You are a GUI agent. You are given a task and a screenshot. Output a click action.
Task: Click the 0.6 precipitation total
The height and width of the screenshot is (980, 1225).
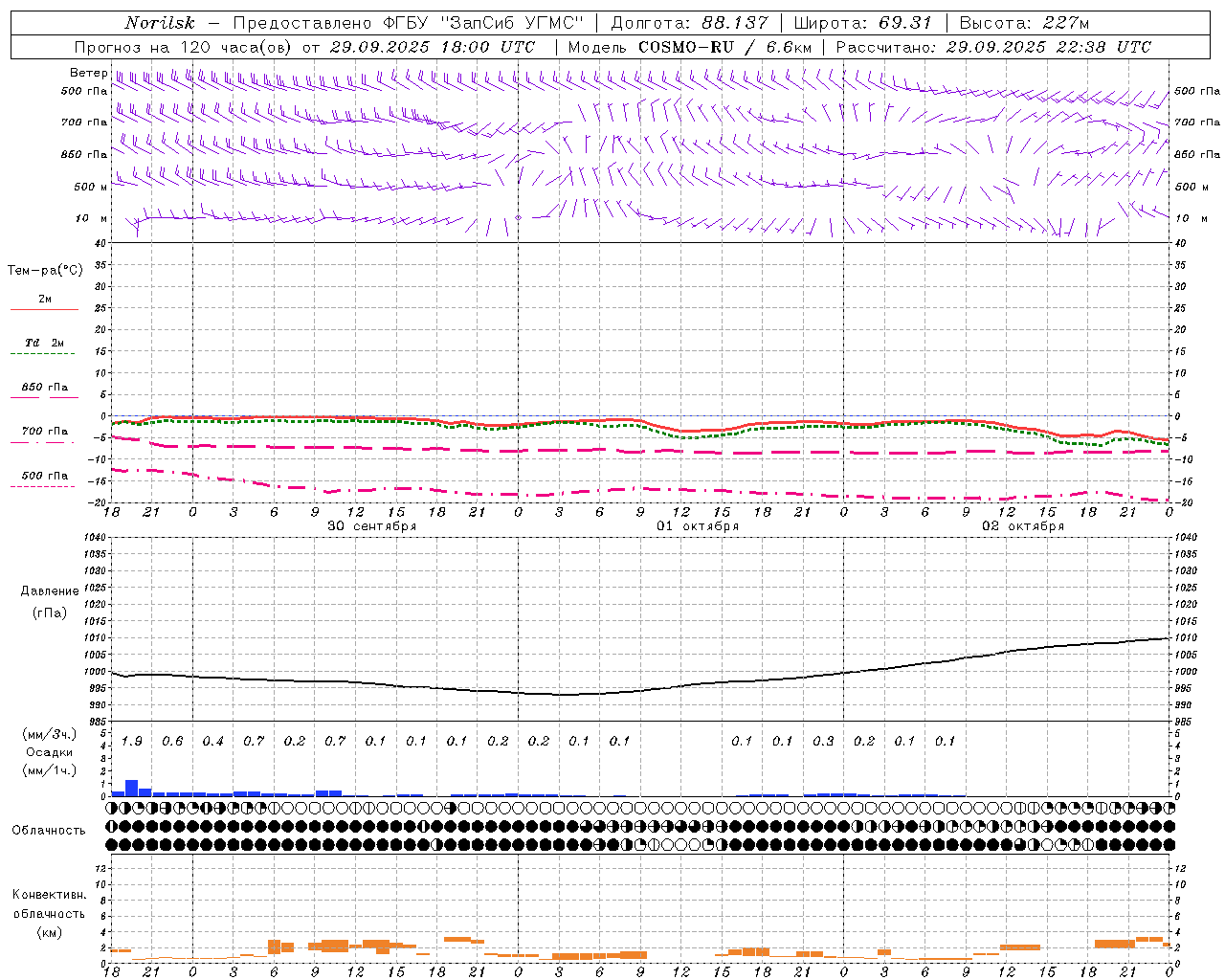tap(172, 742)
